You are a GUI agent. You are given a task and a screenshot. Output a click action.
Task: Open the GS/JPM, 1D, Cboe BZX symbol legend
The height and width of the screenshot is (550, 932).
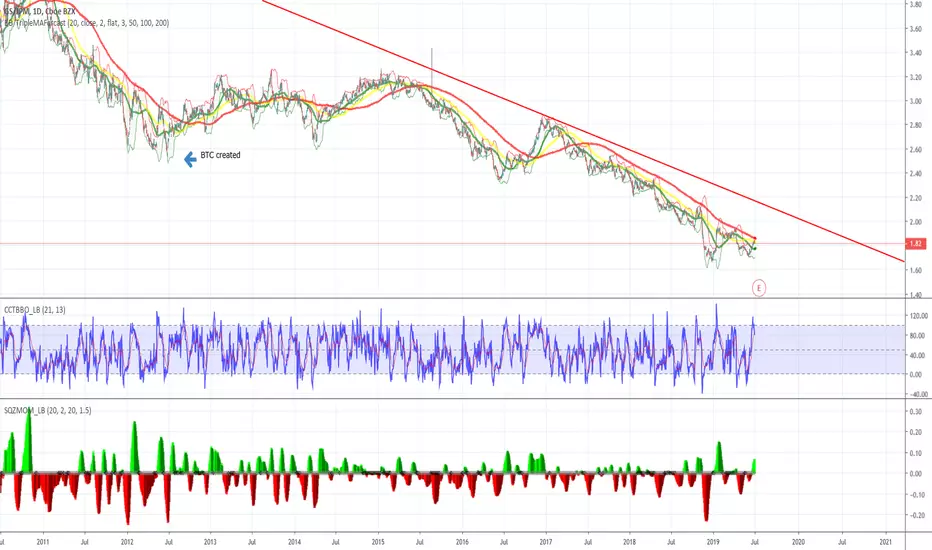(39, 11)
